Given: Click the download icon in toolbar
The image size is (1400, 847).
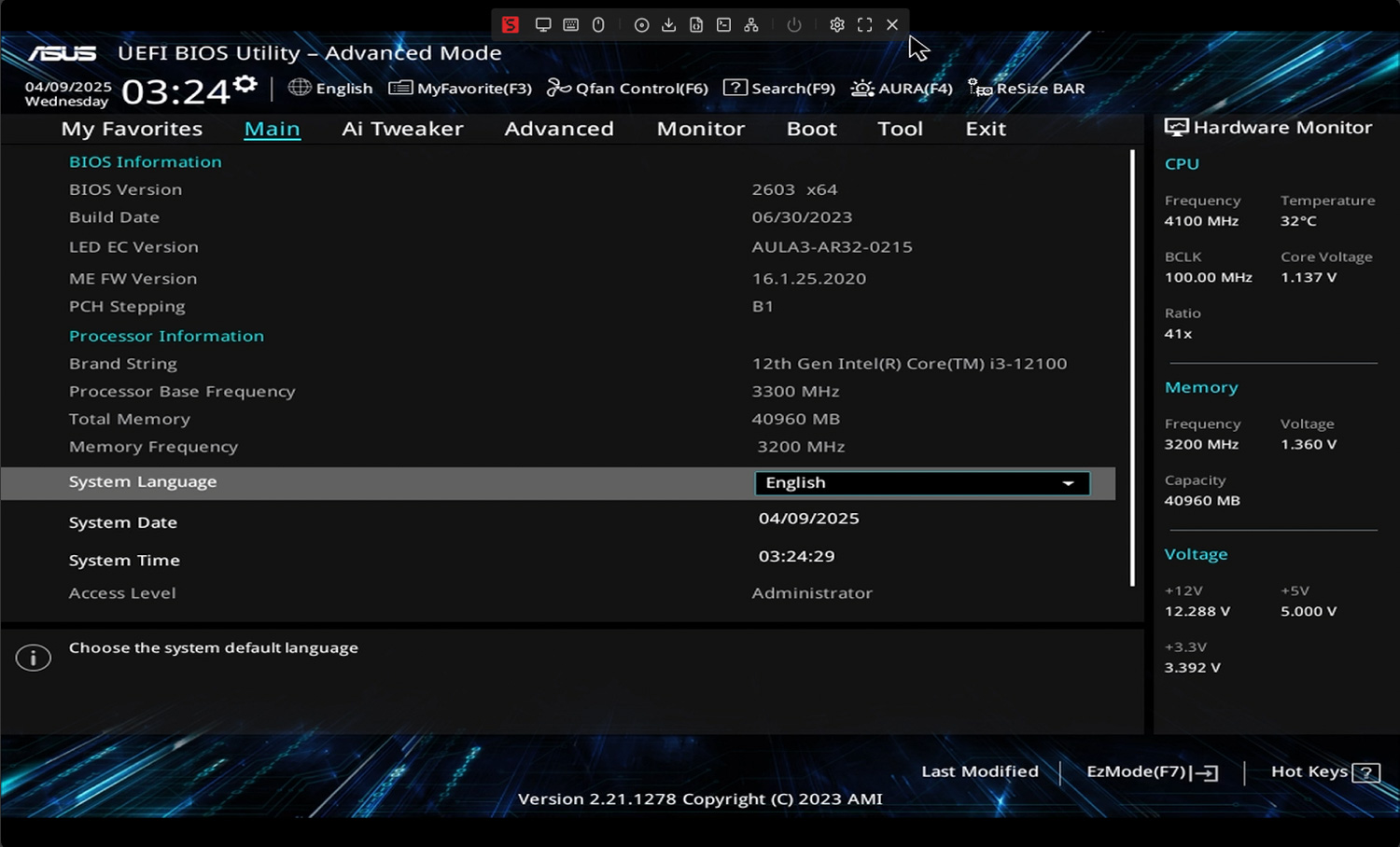Looking at the screenshot, I should pos(668,24).
